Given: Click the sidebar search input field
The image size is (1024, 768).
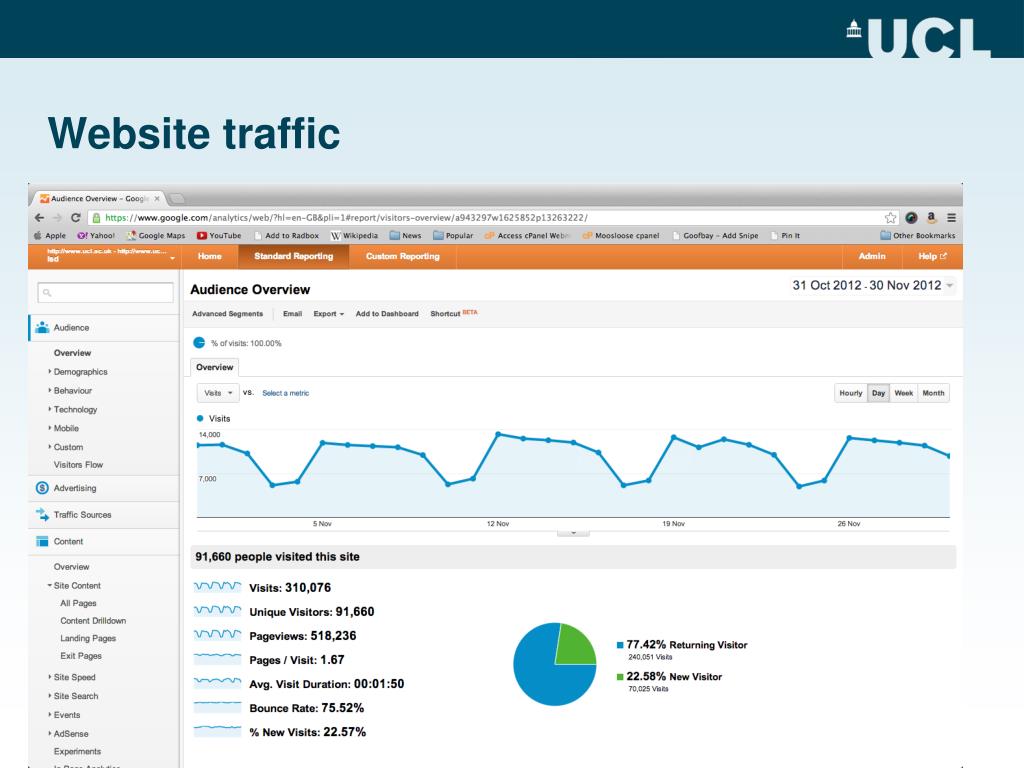Looking at the screenshot, I should point(106,293).
